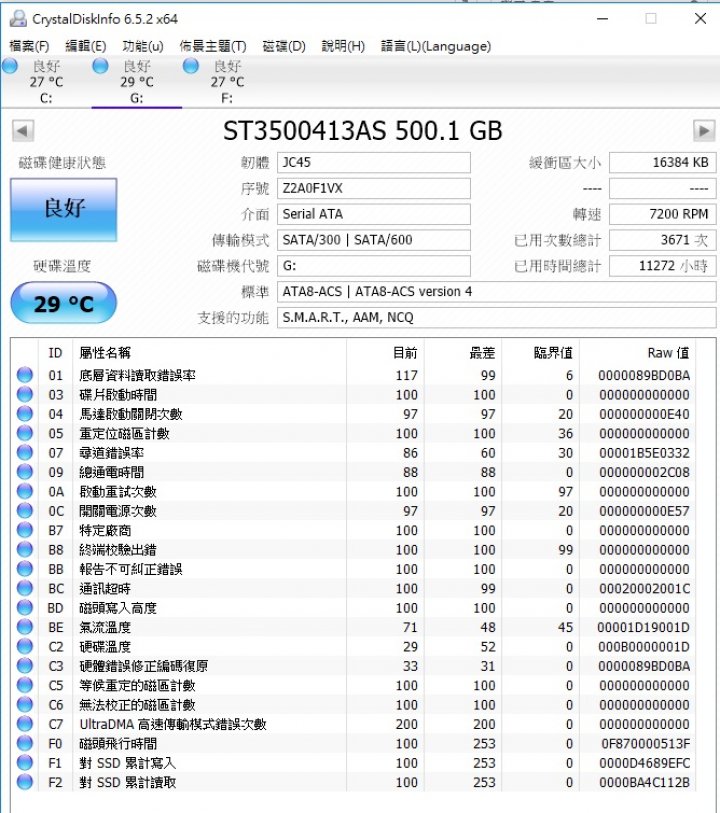Click status orb for attribute 01 row
Image resolution: width=720 pixels, height=813 pixels.
(24, 375)
